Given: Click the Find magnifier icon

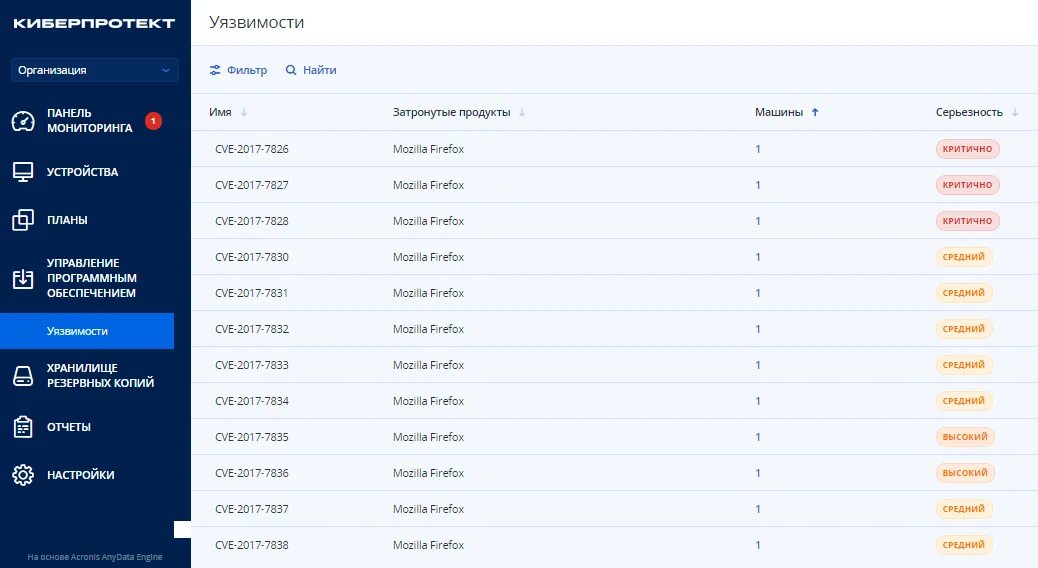Looking at the screenshot, I should point(291,70).
